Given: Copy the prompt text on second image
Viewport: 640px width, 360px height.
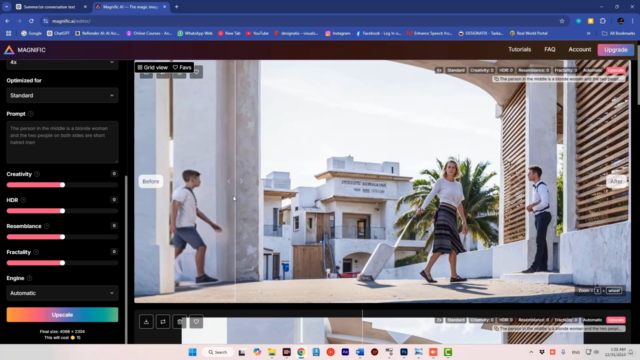Looking at the screenshot, I should [496, 329].
